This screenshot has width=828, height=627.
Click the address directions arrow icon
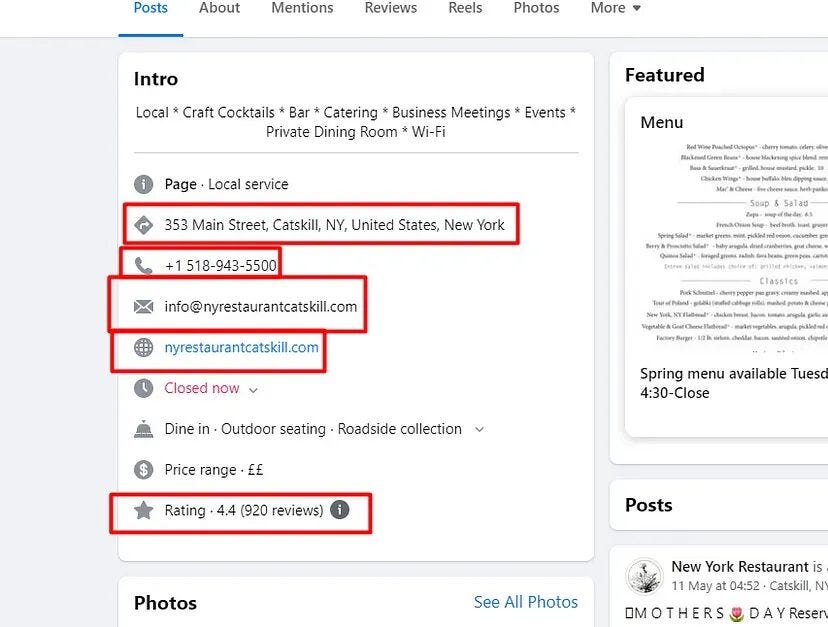tap(144, 225)
